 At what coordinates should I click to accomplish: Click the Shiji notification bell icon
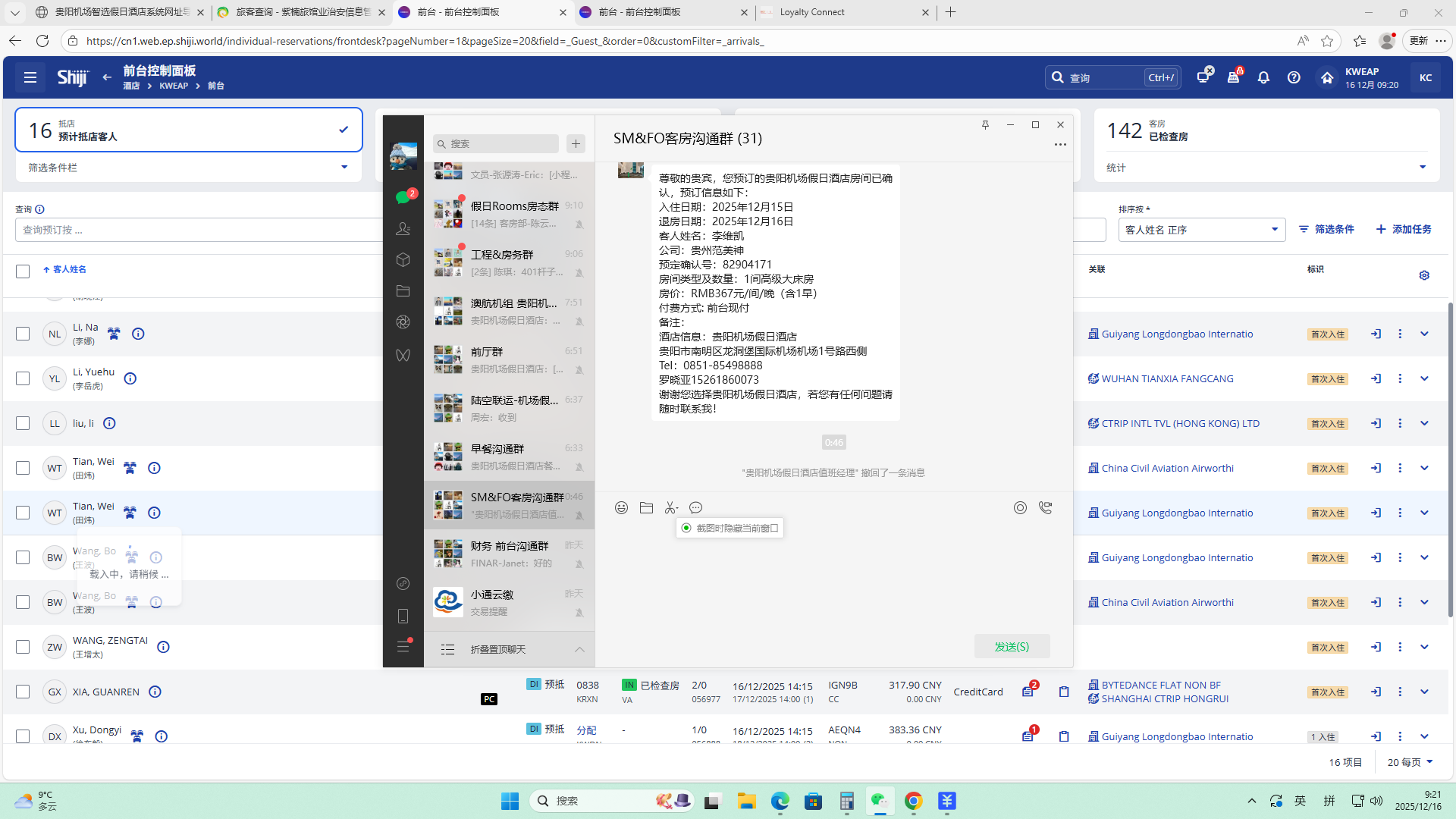point(1263,77)
